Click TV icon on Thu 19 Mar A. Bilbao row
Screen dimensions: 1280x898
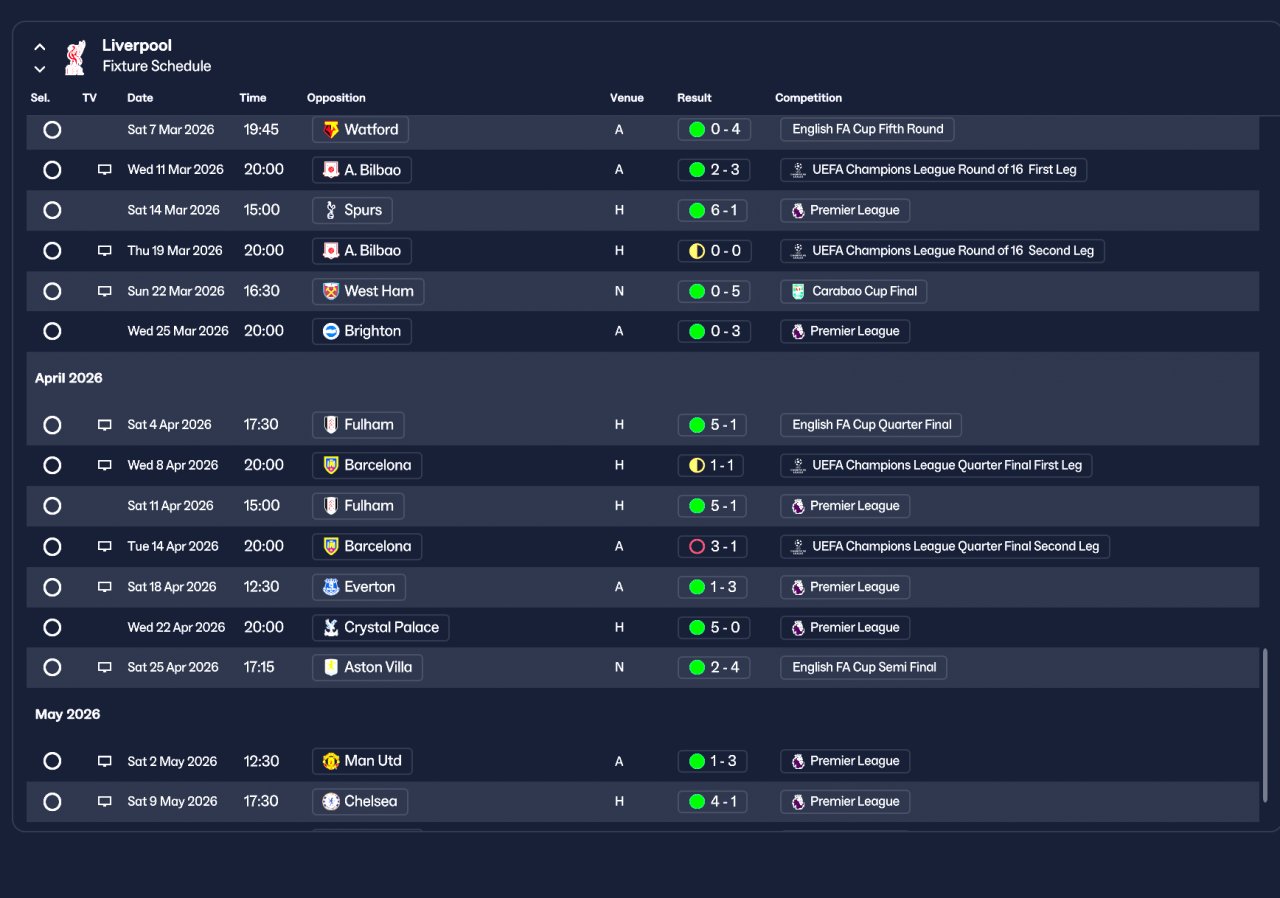click(x=104, y=251)
